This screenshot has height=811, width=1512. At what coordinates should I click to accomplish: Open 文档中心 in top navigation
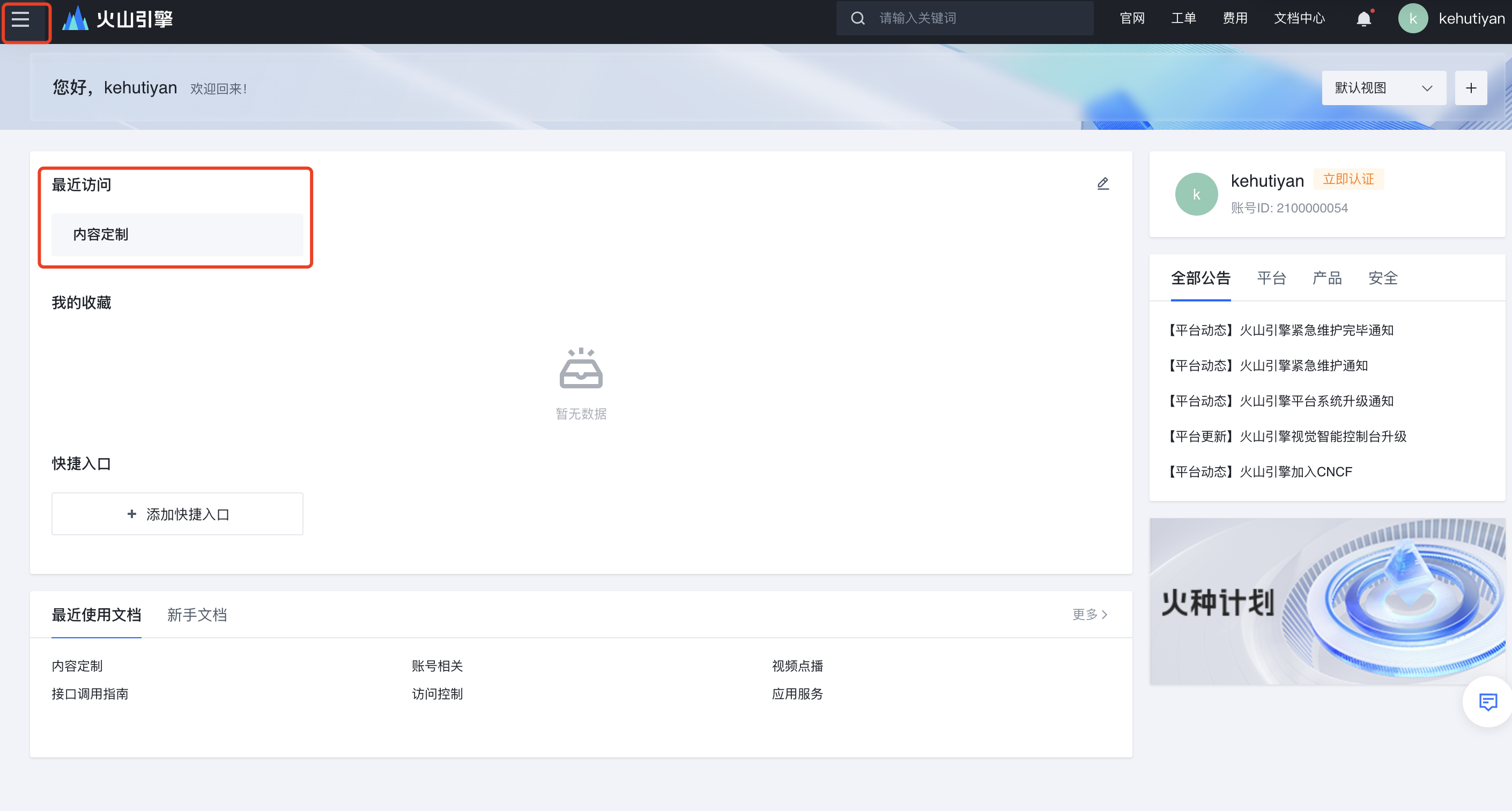coord(1299,18)
